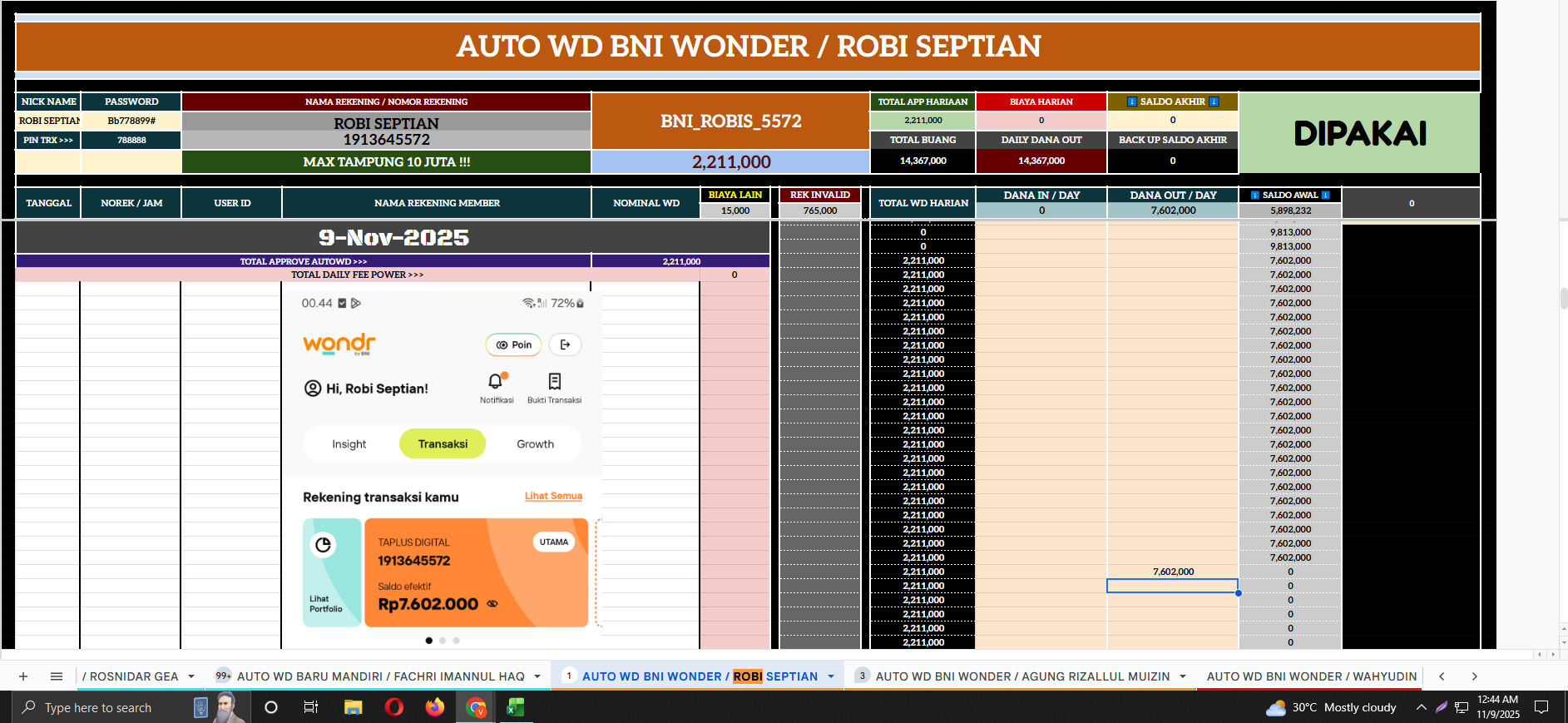1568x723 pixels.
Task: Select the 5,898,232 value under SALDO AWAL
Action: [1290, 210]
